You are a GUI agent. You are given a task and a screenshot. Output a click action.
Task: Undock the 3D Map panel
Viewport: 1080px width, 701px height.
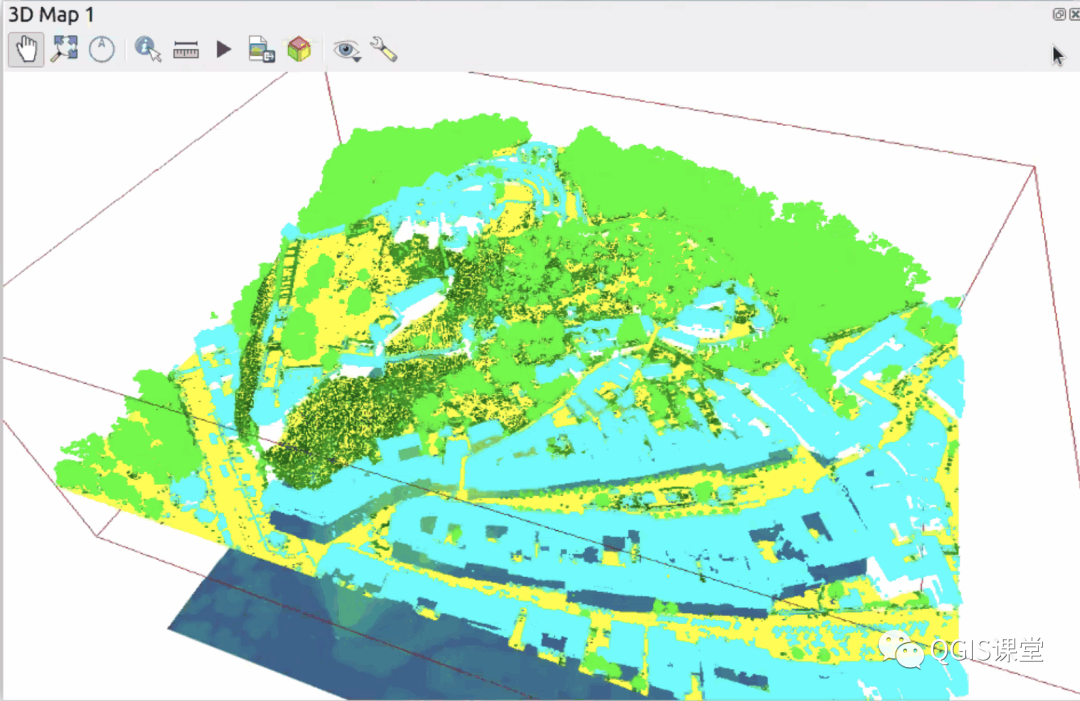[x=1059, y=14]
